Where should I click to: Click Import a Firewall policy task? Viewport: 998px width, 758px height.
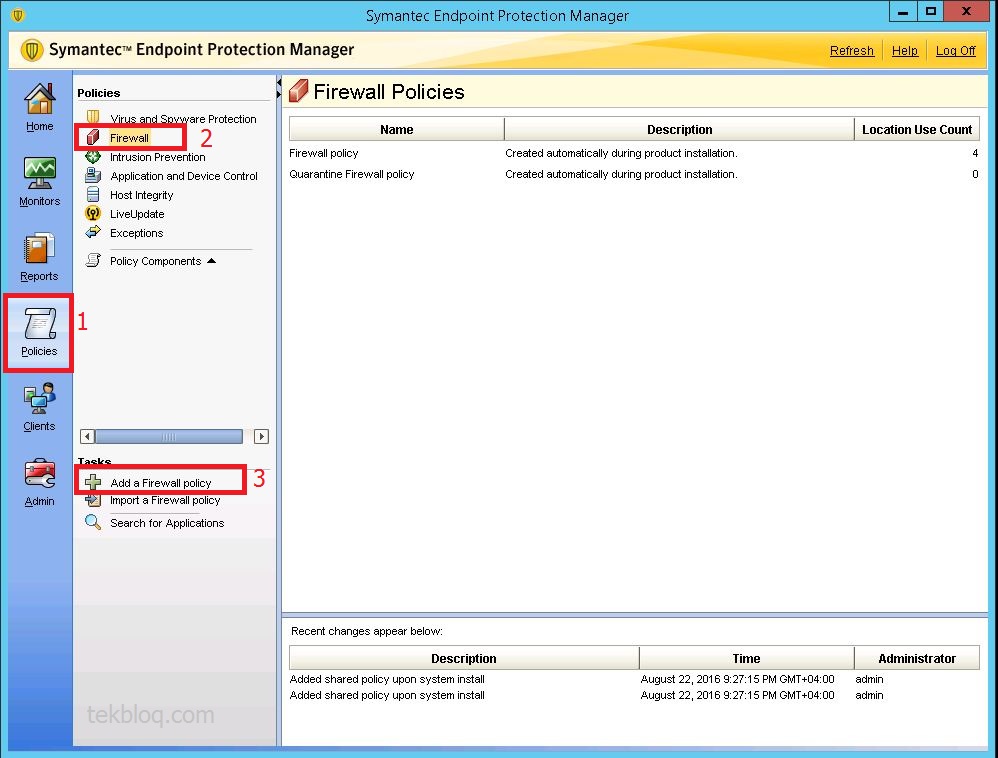tap(165, 500)
